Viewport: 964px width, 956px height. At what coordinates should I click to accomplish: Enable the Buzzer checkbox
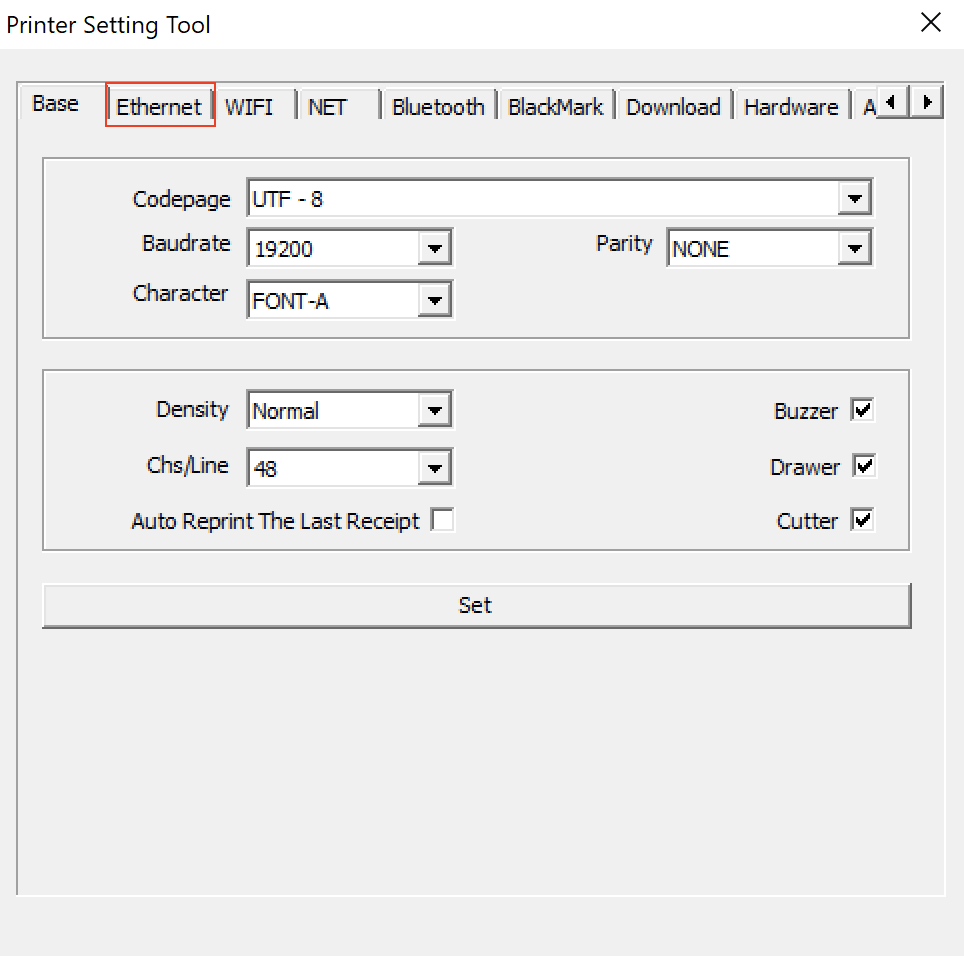(x=862, y=410)
